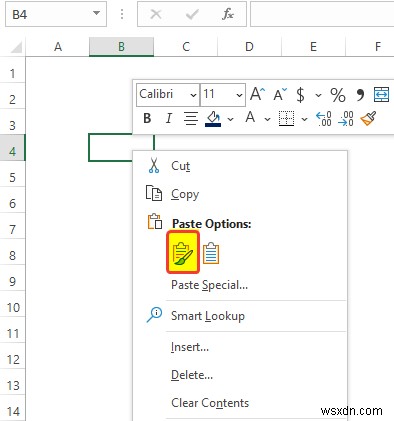Apply the Fill Color bucket icon

[x=213, y=119]
